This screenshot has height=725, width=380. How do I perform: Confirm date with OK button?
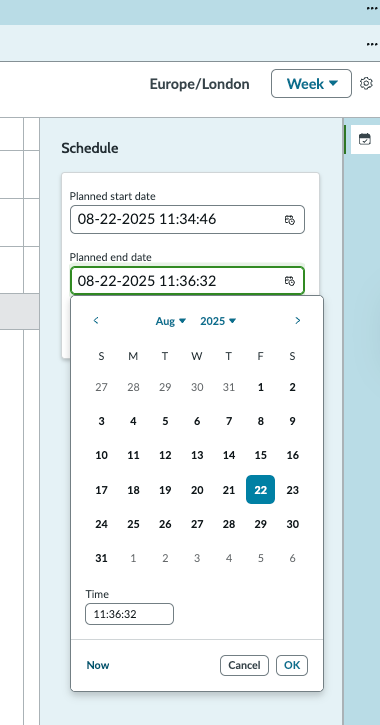pyautogui.click(x=292, y=665)
